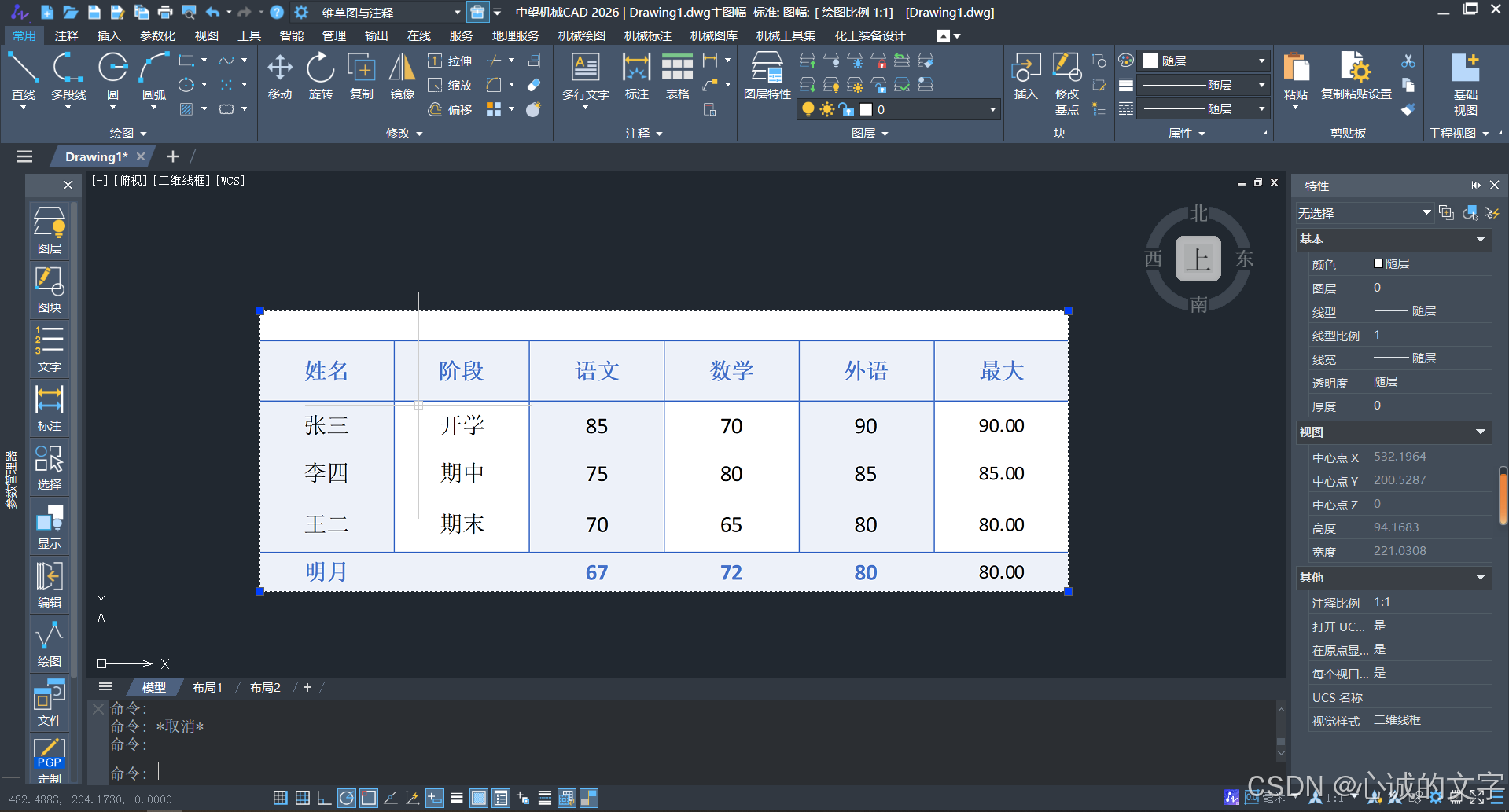Toggle object snap in status bar
1509x812 pixels.
(368, 798)
